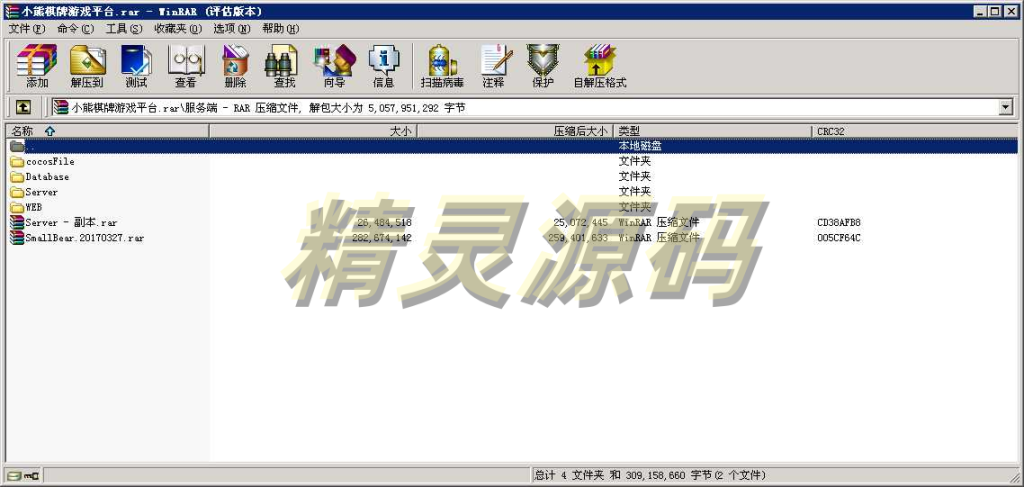Click the key icon in status bar
1024x487 pixels.
[x=30, y=475]
